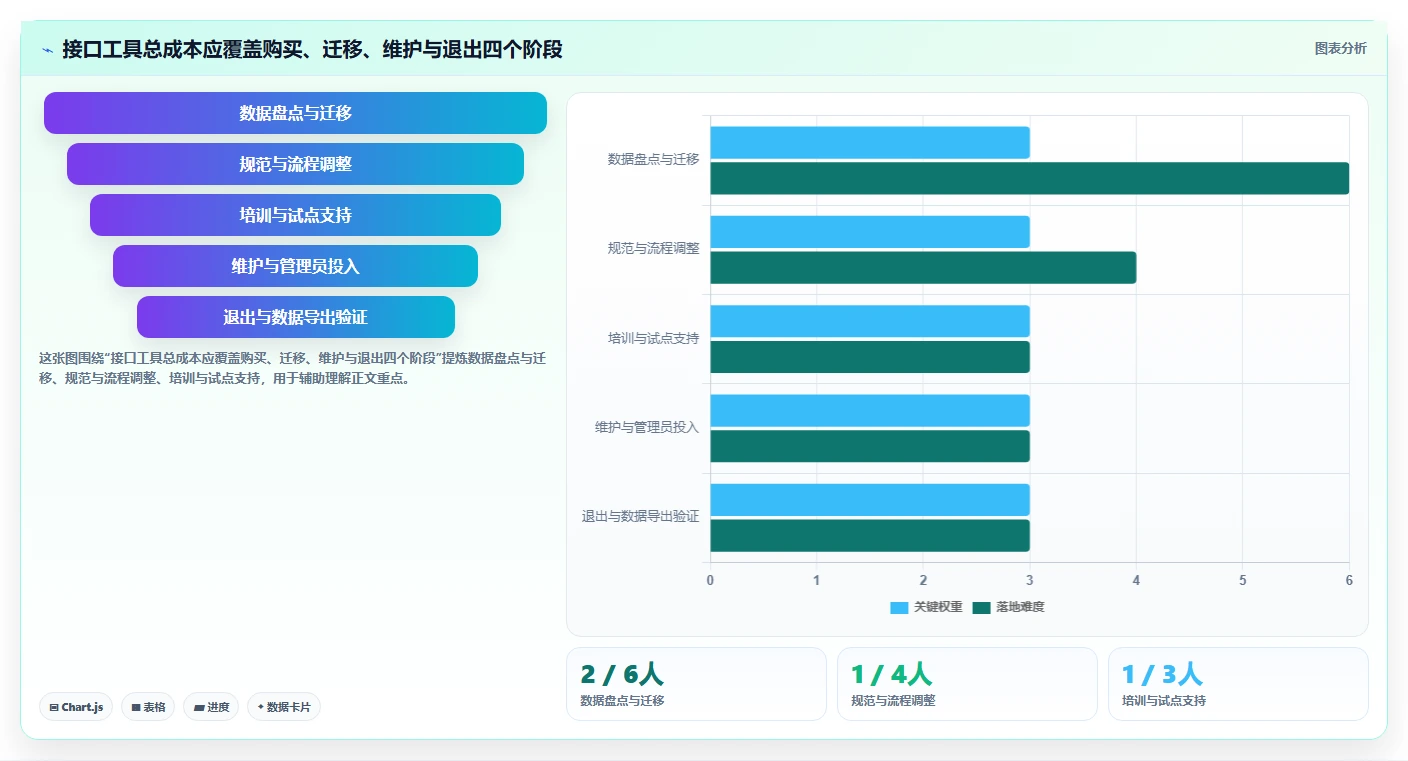Toggle the 关键权重 legend swatch
This screenshot has width=1408, height=761.
pos(899,607)
